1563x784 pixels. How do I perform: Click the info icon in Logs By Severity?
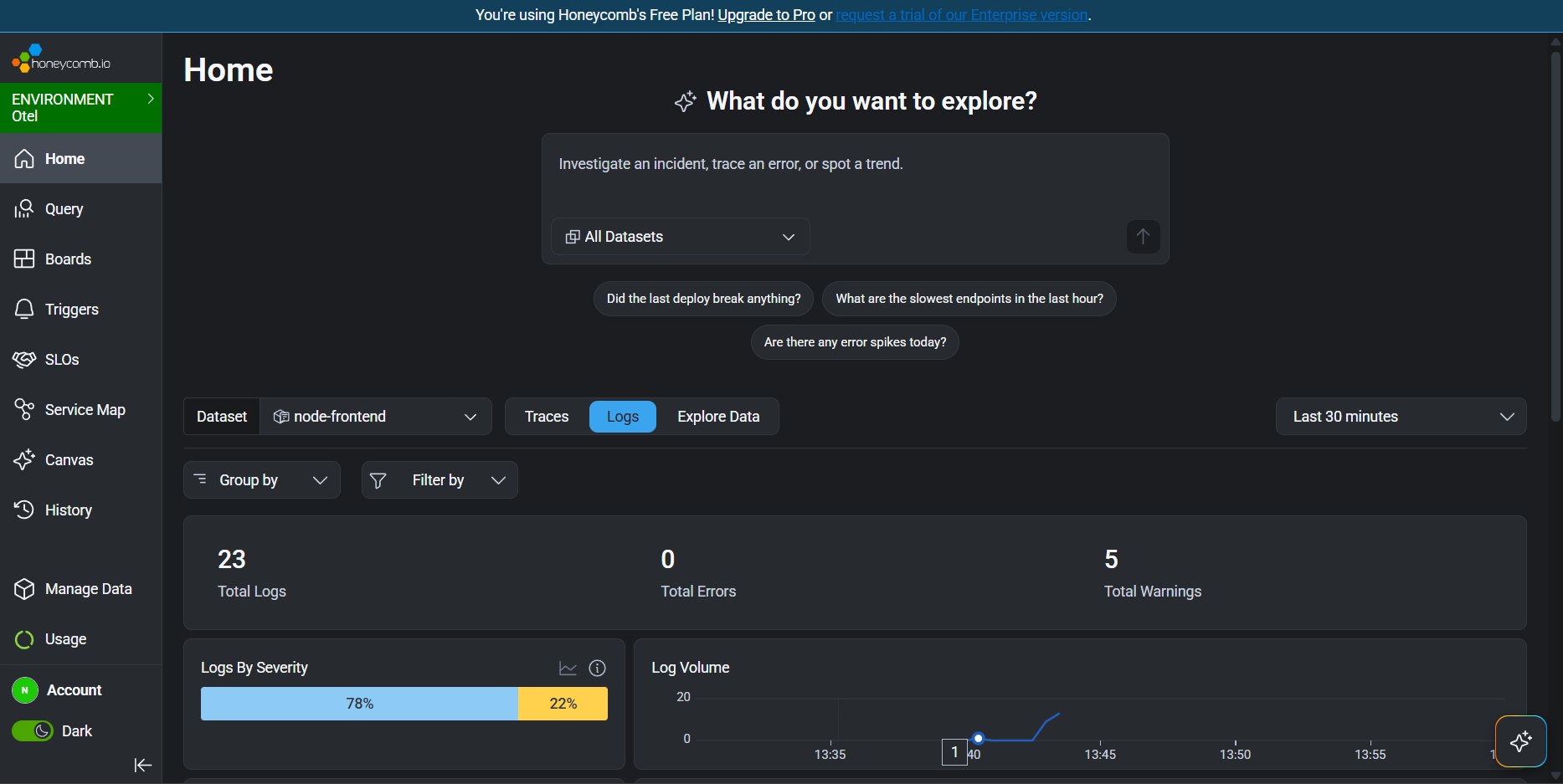pyautogui.click(x=597, y=668)
